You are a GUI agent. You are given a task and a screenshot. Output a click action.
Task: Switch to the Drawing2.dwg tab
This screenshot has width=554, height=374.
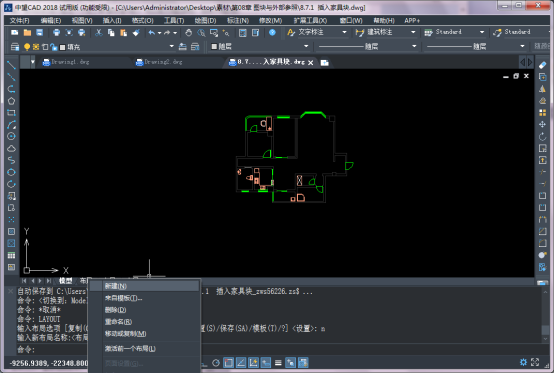[163, 62]
